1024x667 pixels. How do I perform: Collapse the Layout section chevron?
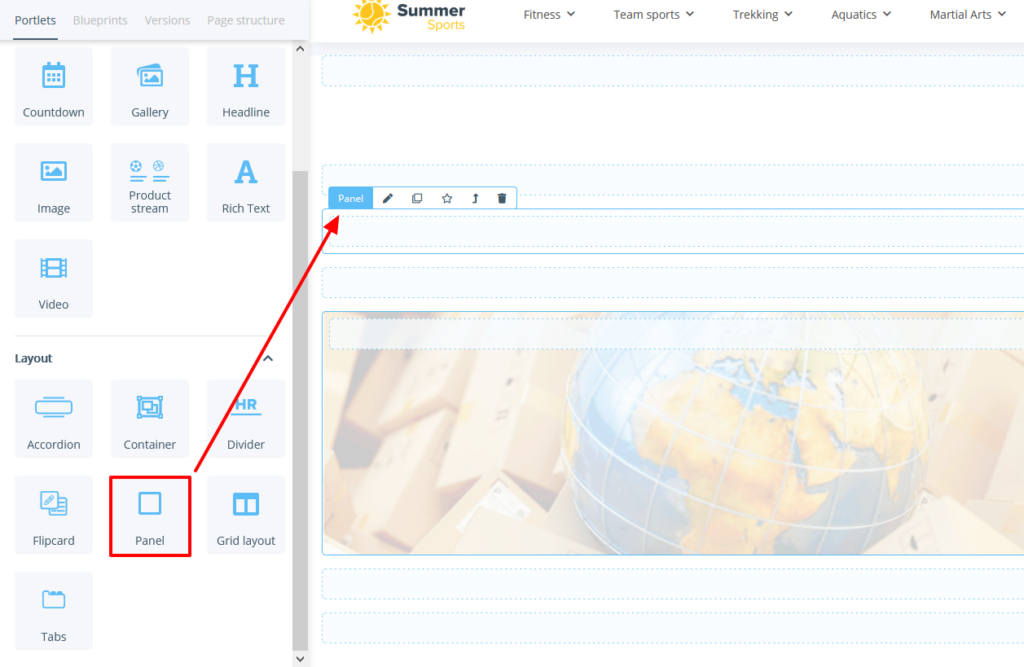click(x=268, y=357)
